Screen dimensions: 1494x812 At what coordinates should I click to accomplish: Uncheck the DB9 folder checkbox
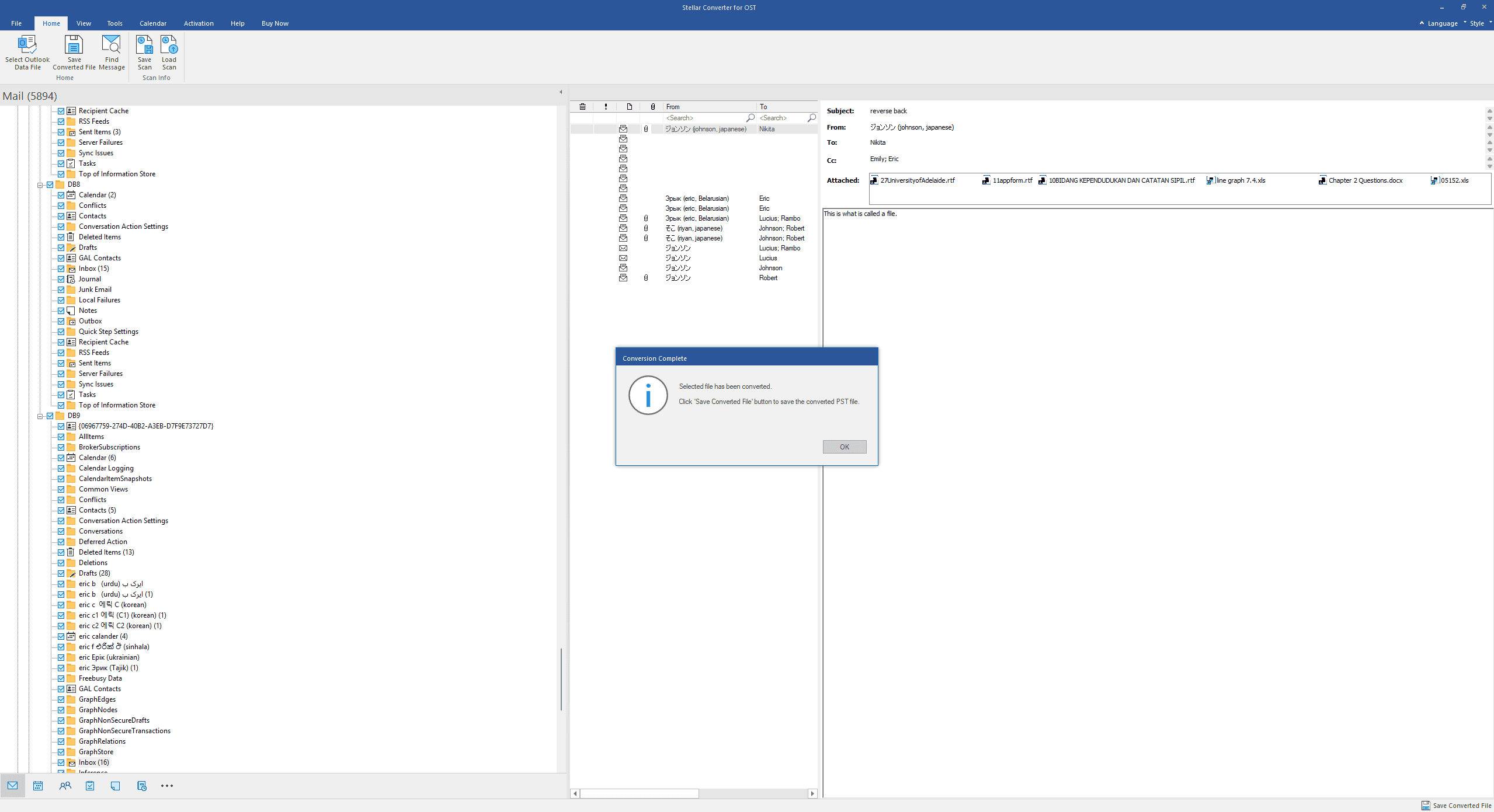(x=50, y=416)
